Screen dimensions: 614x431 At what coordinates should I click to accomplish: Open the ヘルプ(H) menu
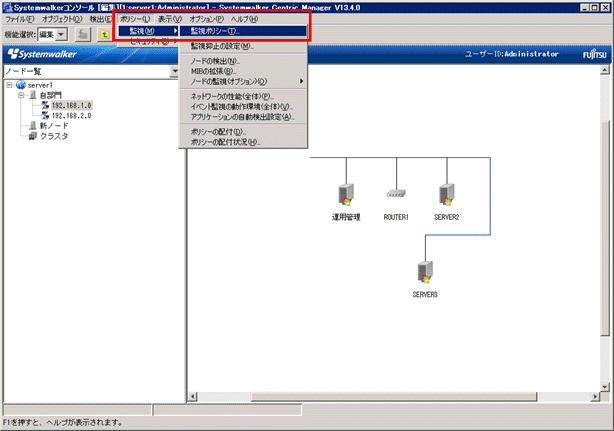click(244, 19)
